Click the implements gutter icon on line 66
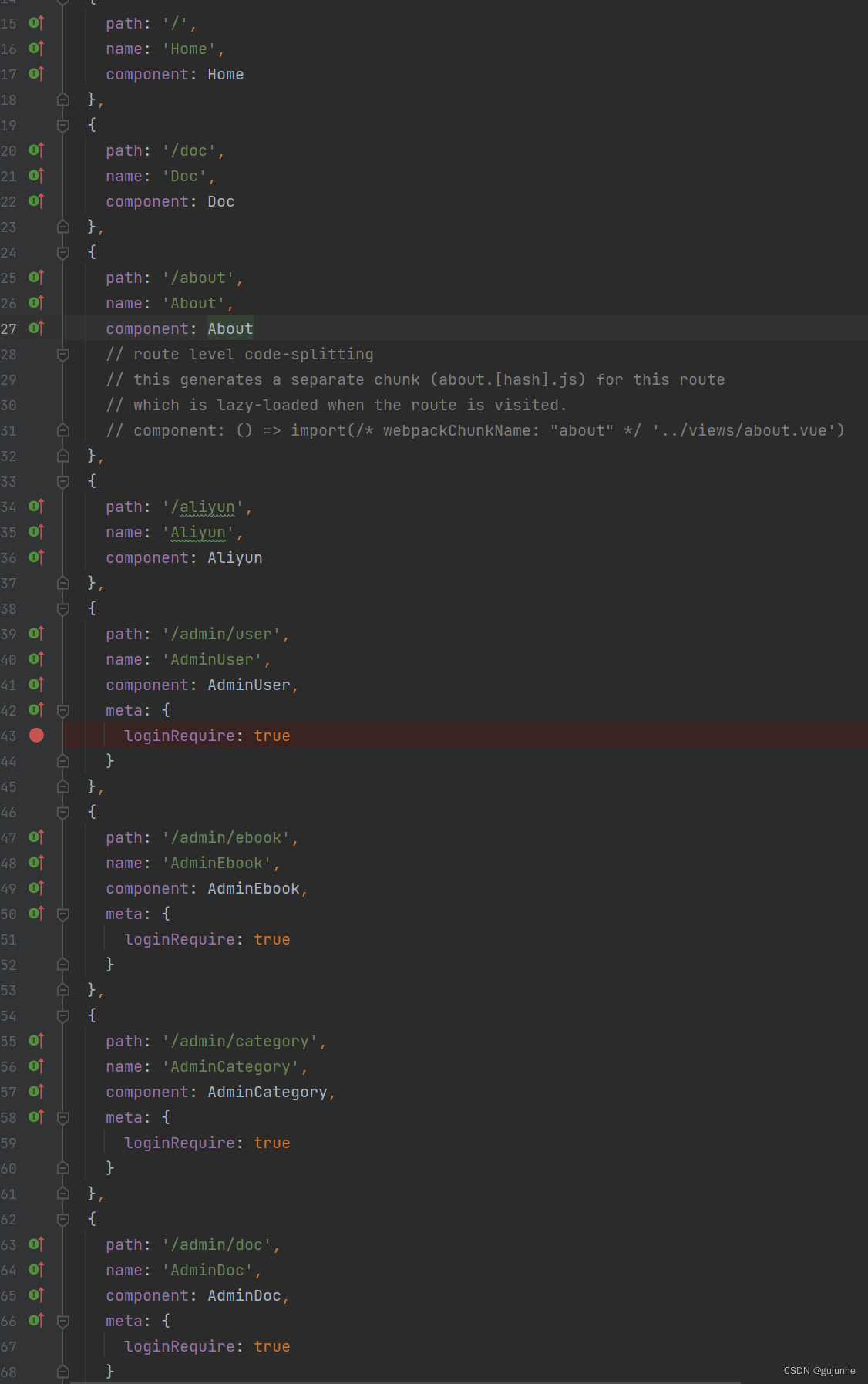Viewport: 868px width, 1384px height. (36, 1321)
